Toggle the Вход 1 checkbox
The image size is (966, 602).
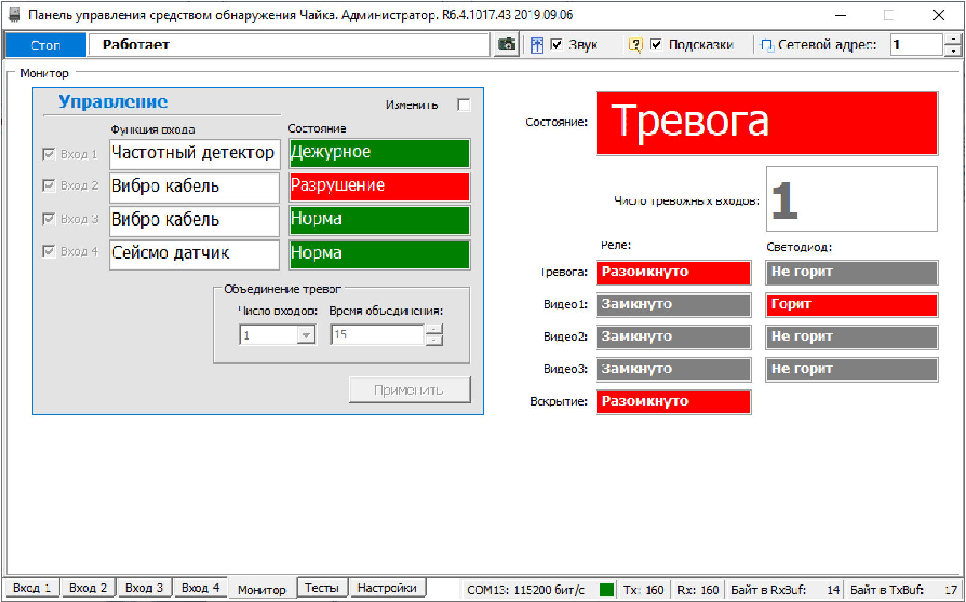(49, 154)
